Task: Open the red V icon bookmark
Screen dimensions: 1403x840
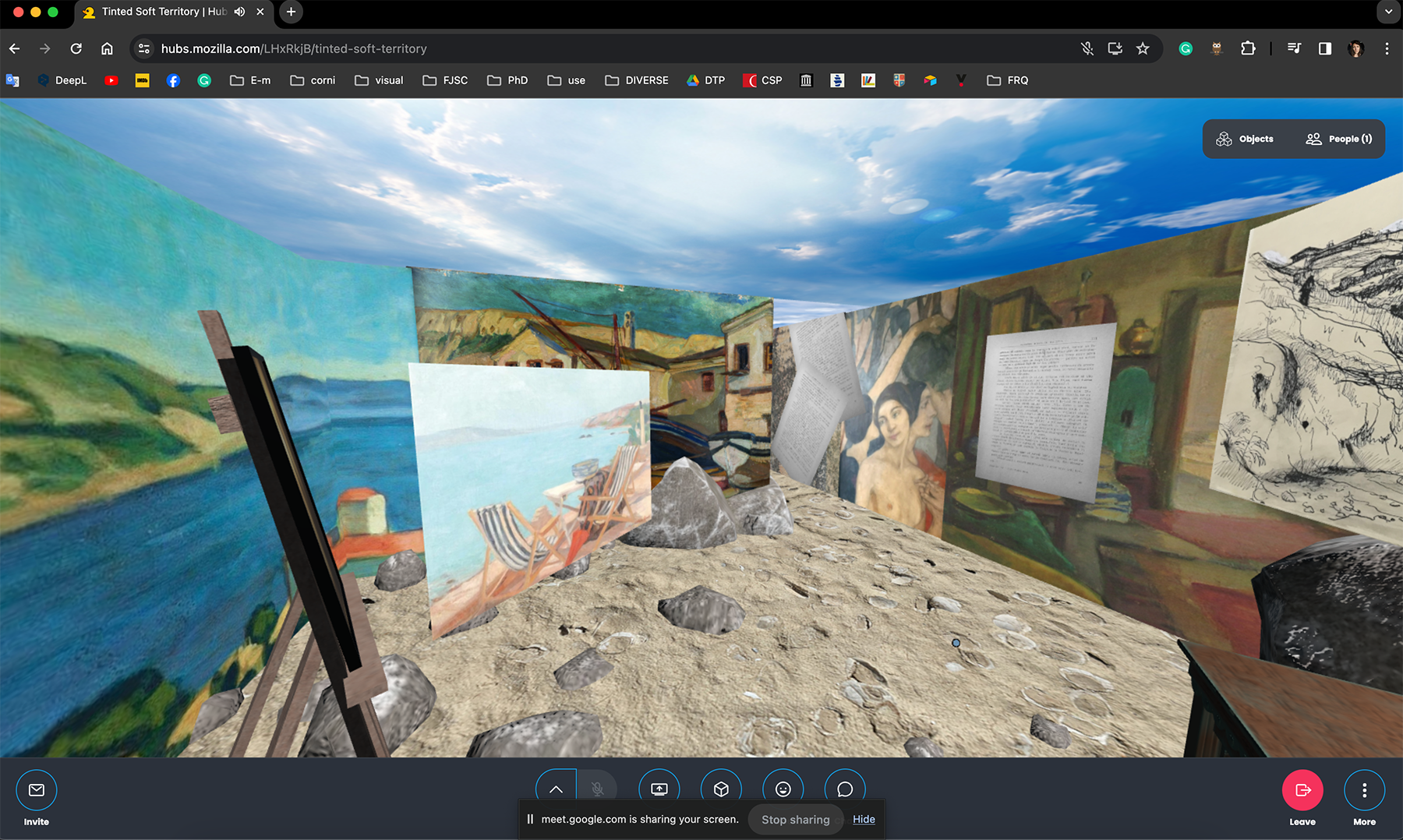Action: click(961, 80)
